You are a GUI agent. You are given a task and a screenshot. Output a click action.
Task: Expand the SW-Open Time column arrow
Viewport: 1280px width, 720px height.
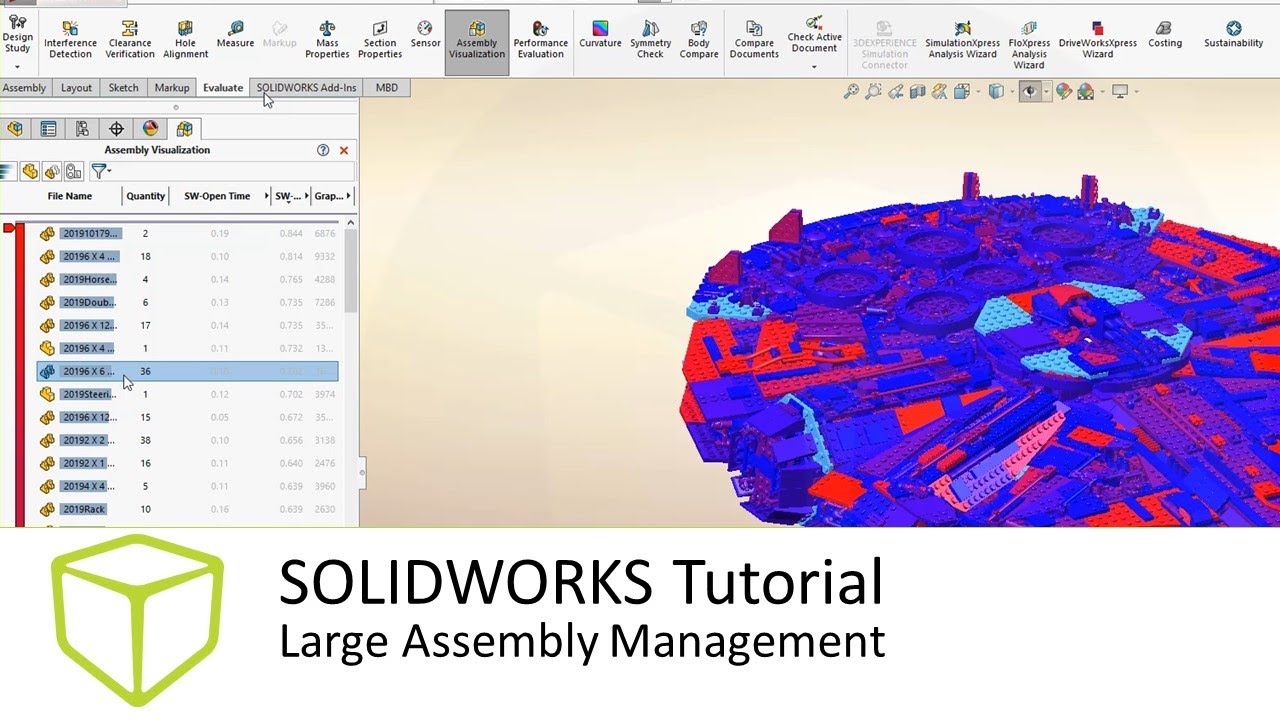(x=266, y=196)
